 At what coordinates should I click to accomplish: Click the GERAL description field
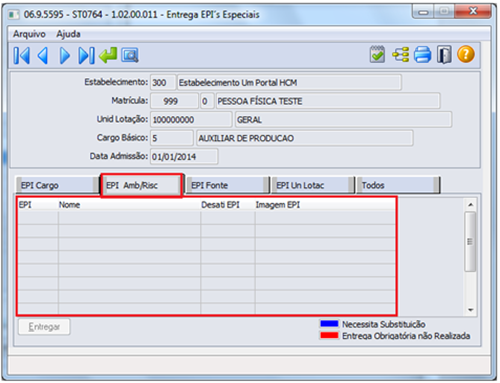pyautogui.click(x=343, y=120)
